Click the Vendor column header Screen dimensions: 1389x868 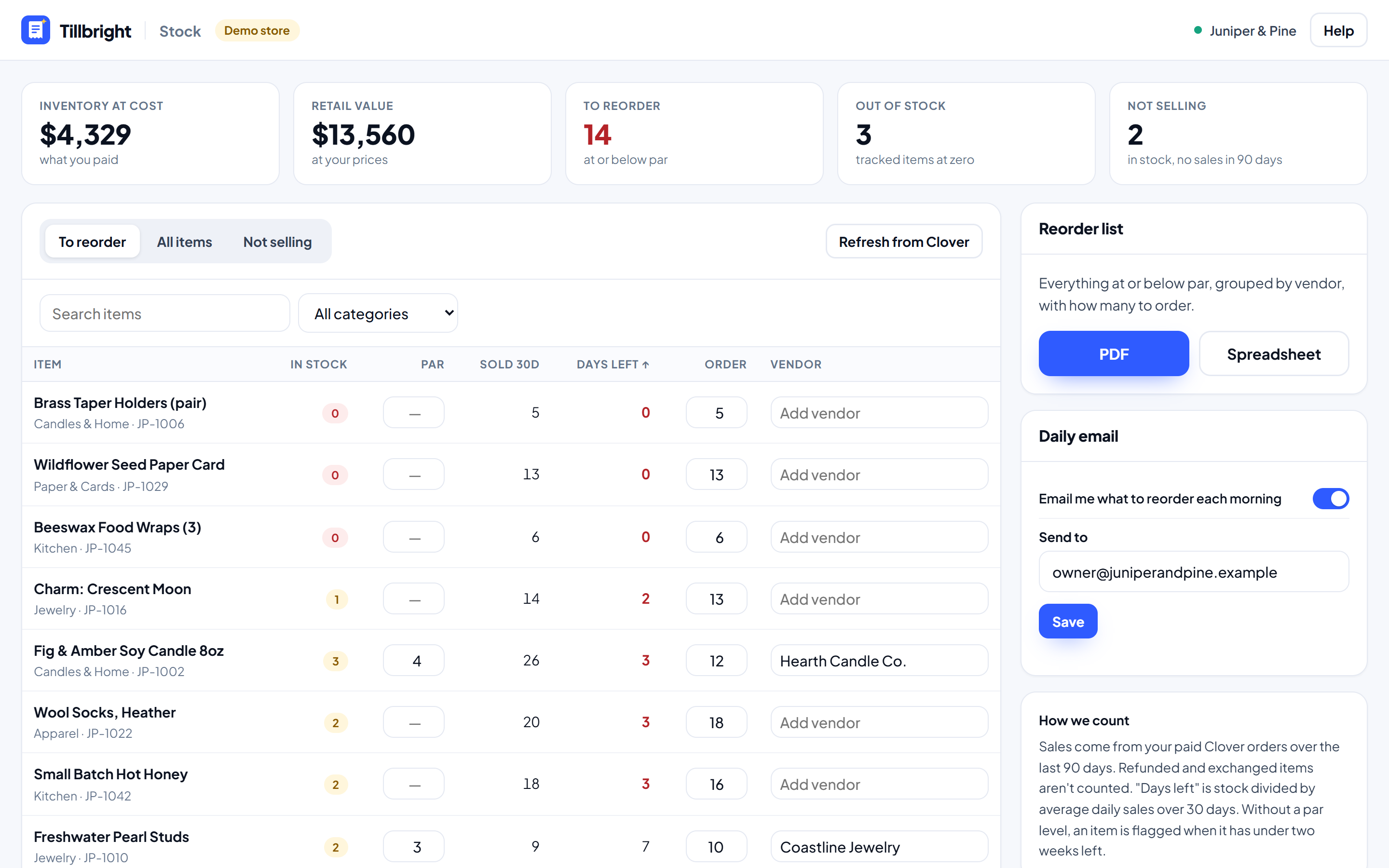pyautogui.click(x=795, y=365)
